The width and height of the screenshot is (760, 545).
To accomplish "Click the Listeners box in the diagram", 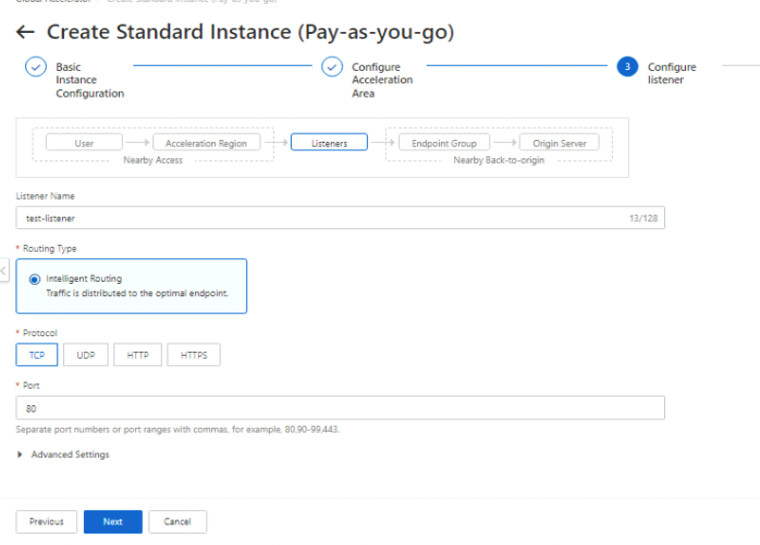I will click(x=329, y=143).
